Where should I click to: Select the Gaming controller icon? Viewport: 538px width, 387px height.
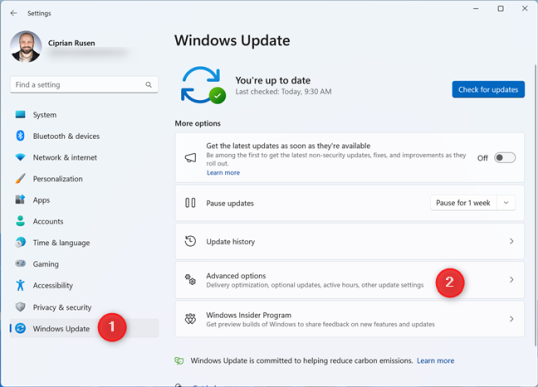[20, 263]
